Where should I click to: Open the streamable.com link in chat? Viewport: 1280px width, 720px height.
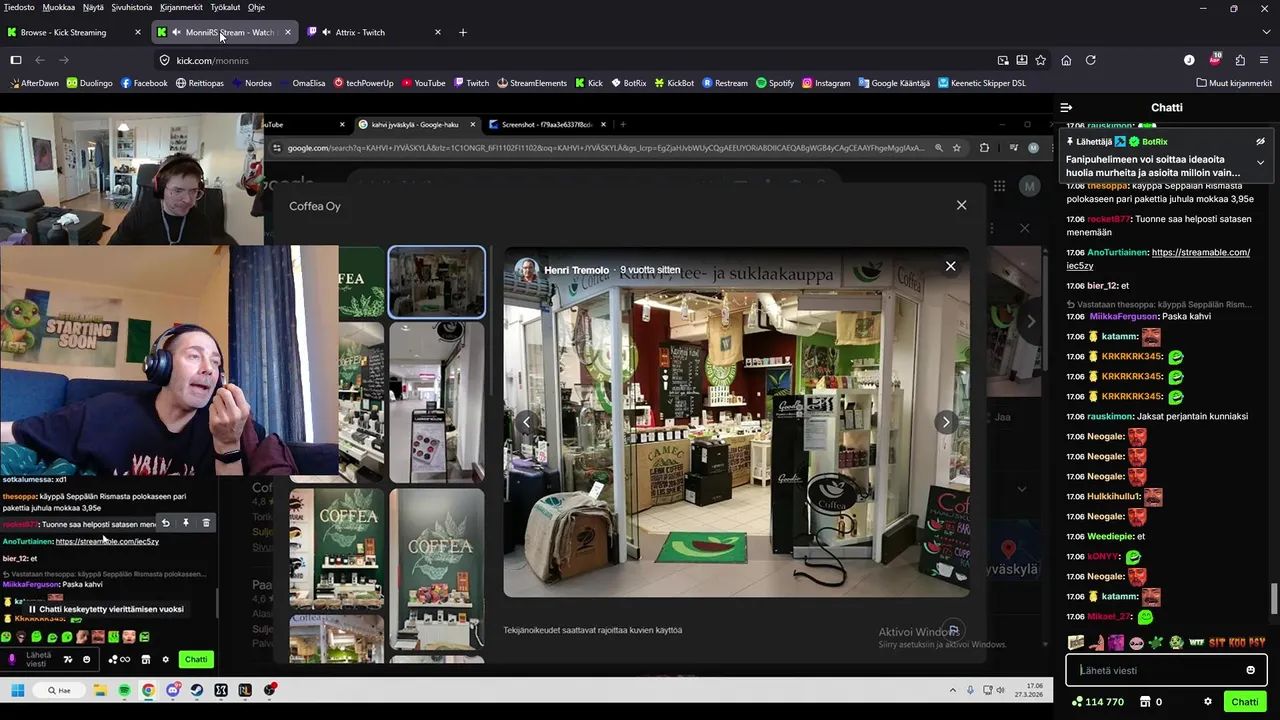(1158, 259)
